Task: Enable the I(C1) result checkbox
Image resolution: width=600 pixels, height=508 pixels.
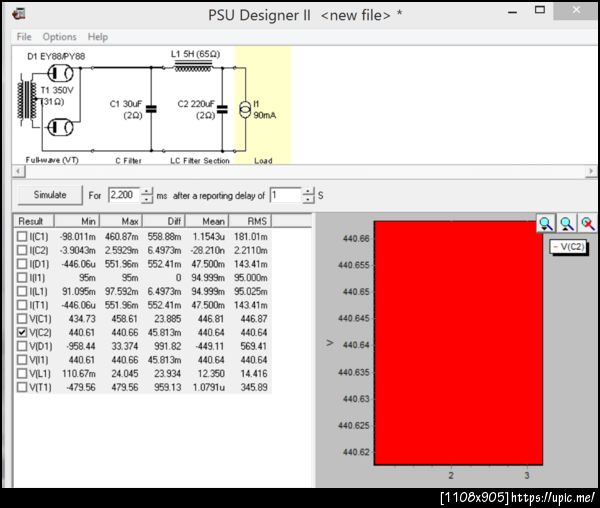Action: pyautogui.click(x=22, y=236)
